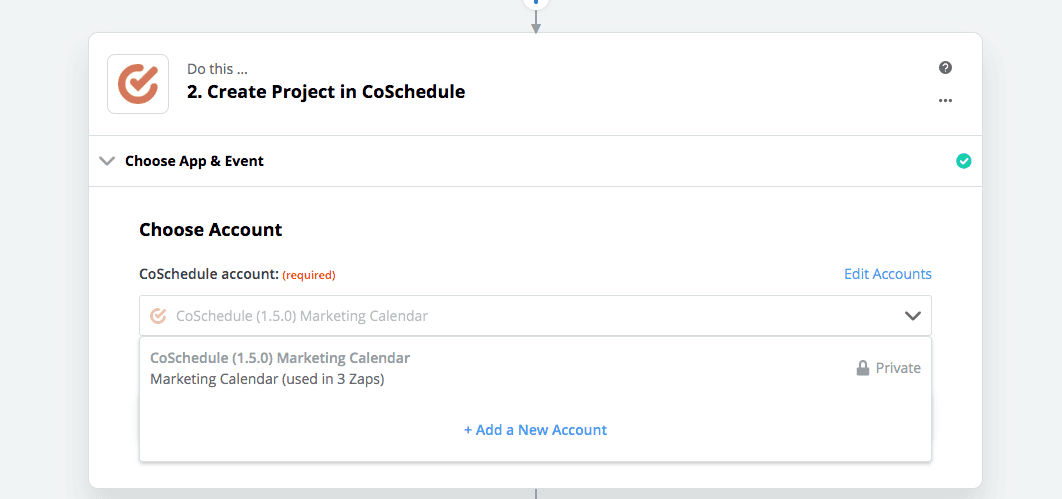This screenshot has height=499, width=1062.
Task: Select Marketing Calendar (used in 3 Zaps)
Action: (267, 379)
